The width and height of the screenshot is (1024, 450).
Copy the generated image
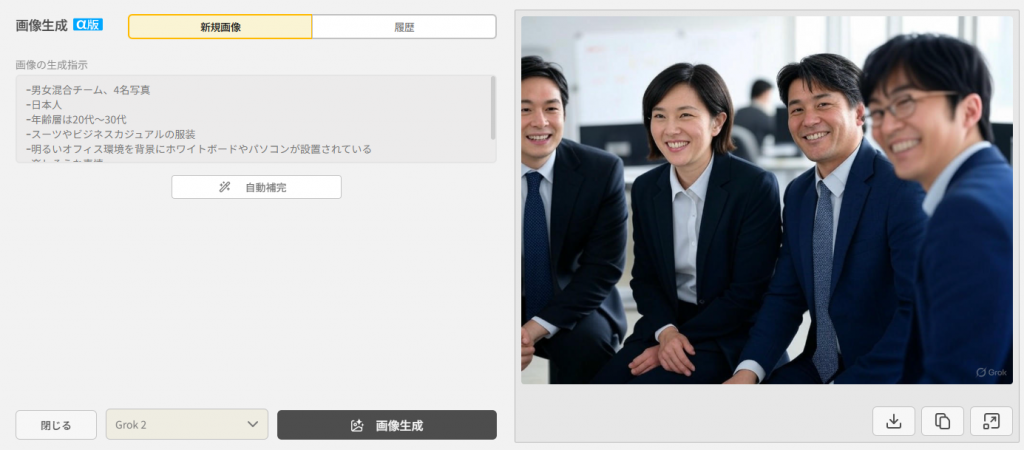tap(942, 421)
